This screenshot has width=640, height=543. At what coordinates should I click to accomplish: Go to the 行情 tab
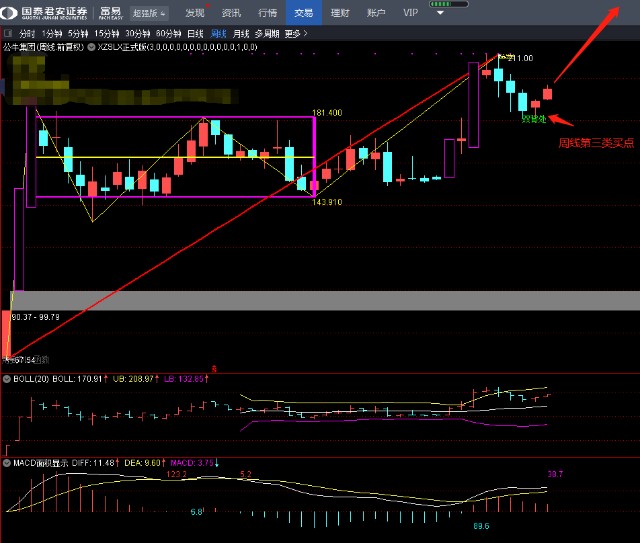pyautogui.click(x=267, y=13)
